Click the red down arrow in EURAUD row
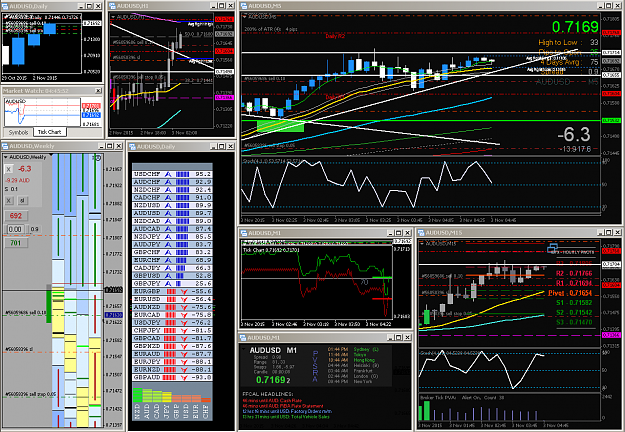 [x=184, y=354]
